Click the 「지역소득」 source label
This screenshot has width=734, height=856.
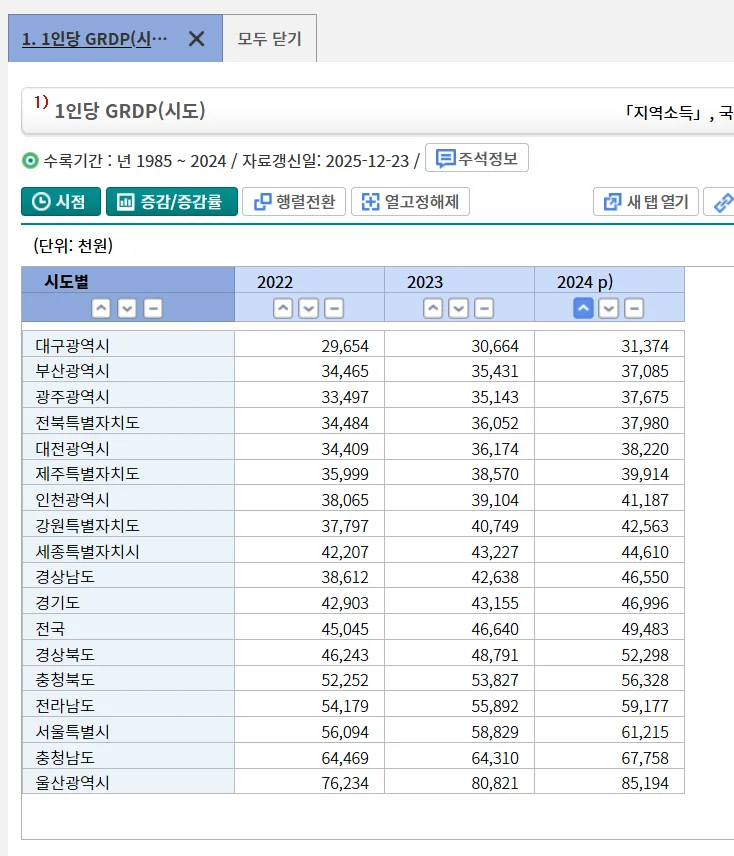click(663, 112)
